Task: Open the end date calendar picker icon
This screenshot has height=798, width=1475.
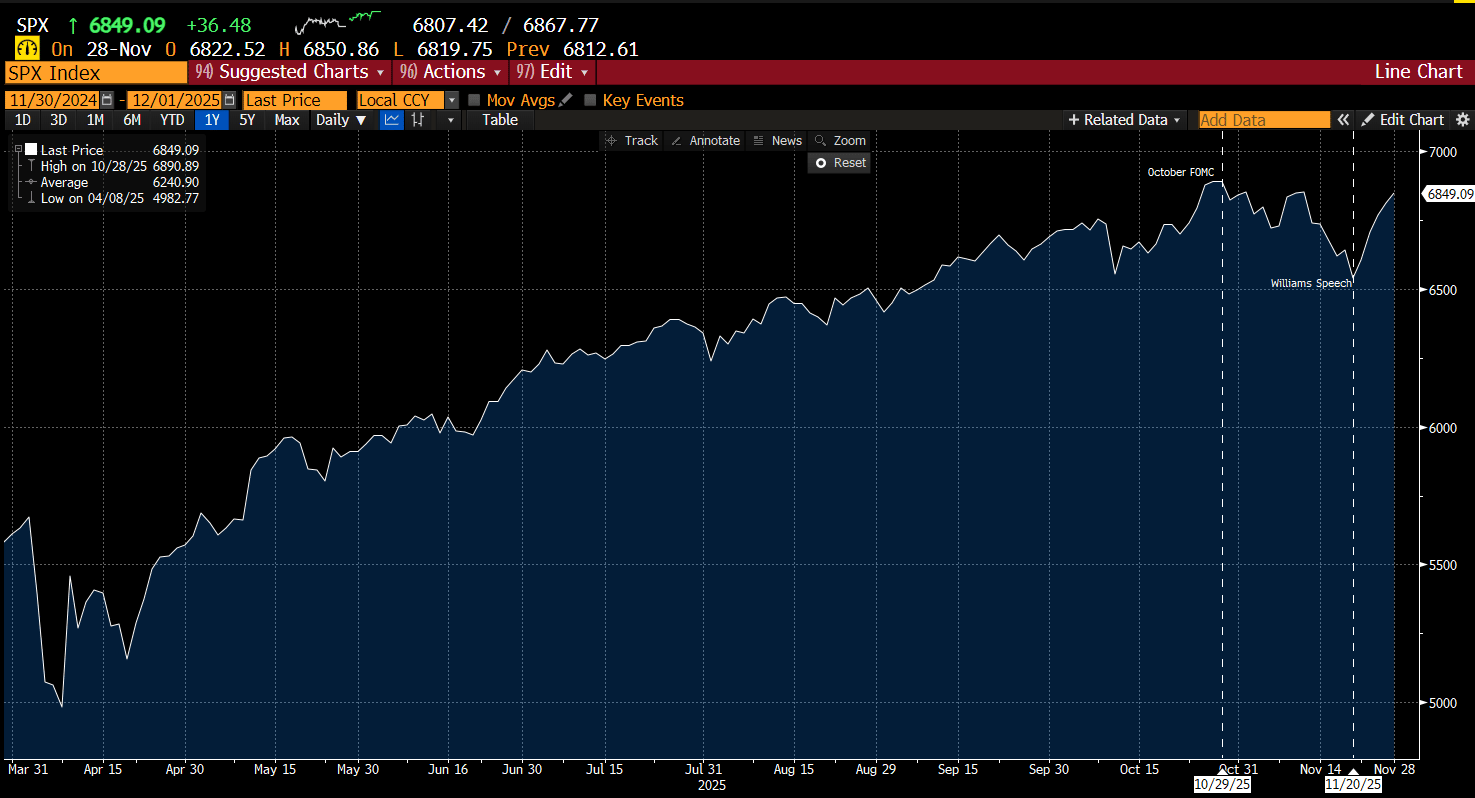Action: point(230,100)
